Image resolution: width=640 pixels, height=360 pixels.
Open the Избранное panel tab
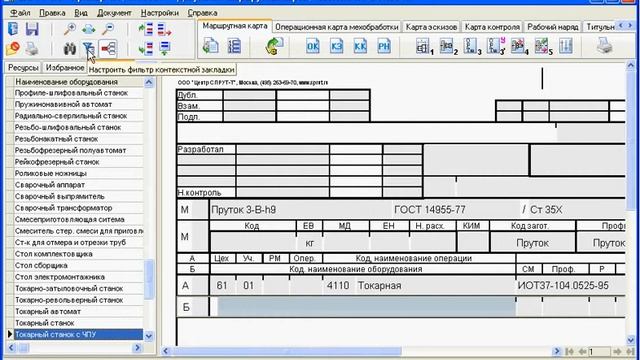coord(65,67)
